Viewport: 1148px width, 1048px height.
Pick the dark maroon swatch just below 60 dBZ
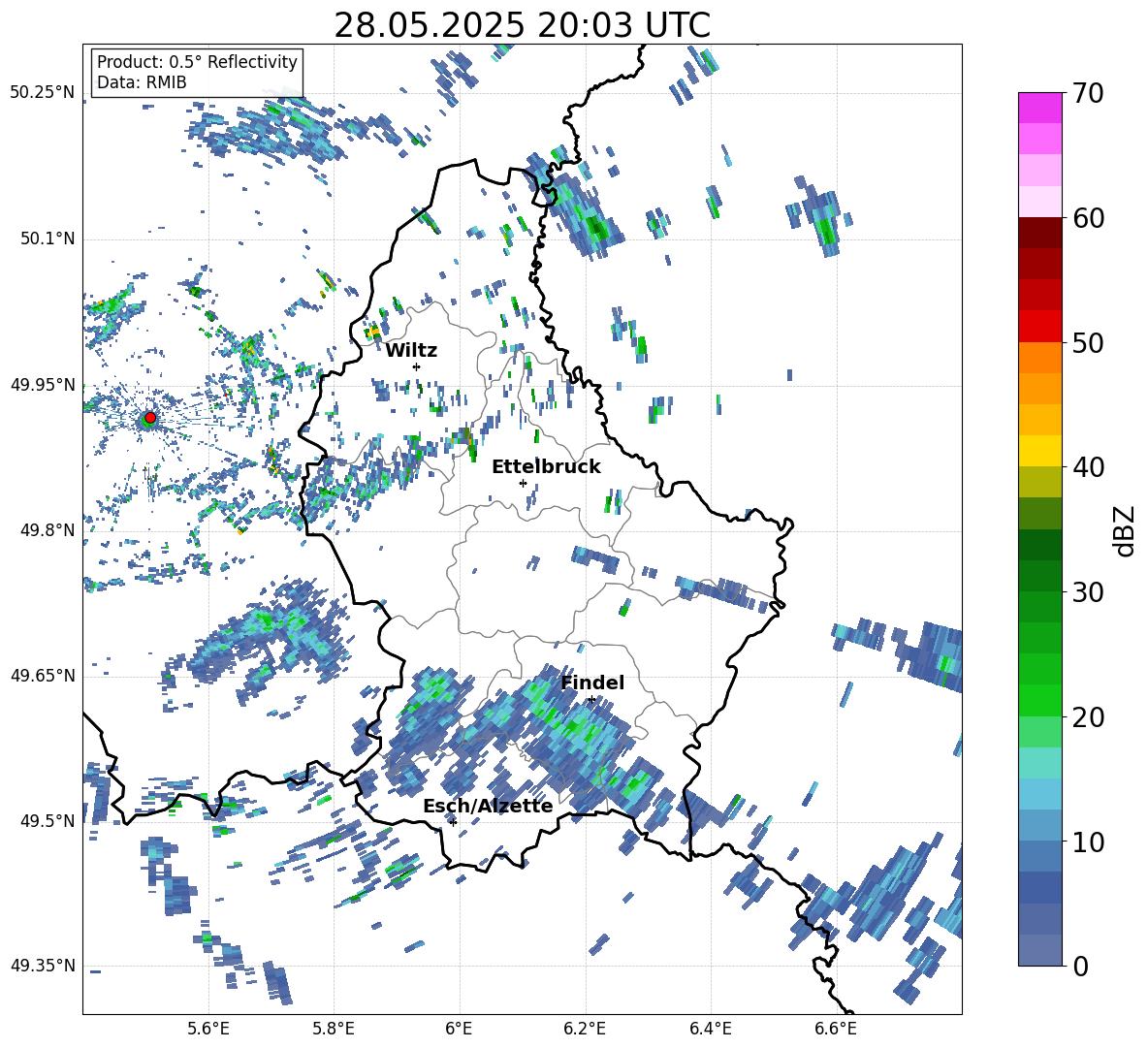coord(1039,233)
